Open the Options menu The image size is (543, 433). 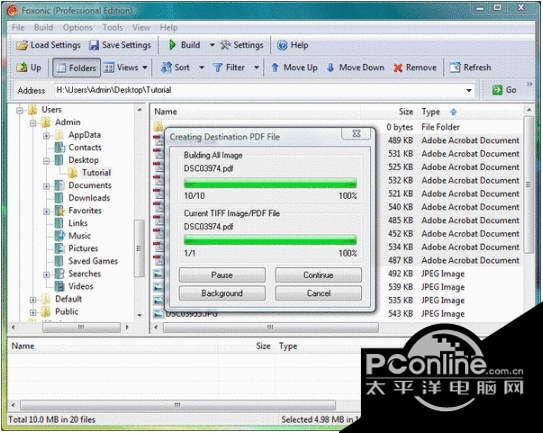[78, 27]
